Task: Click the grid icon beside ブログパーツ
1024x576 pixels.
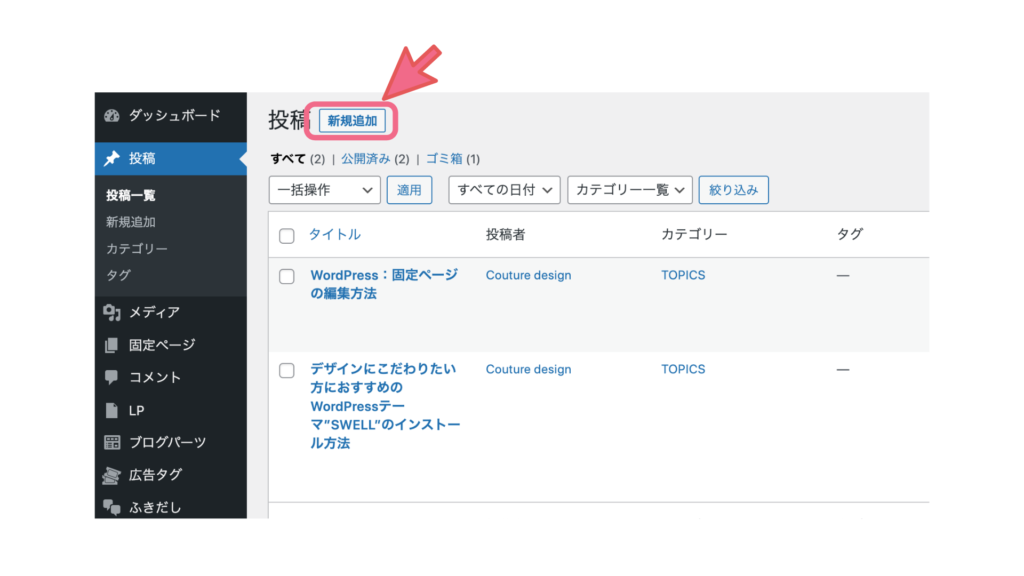Action: [x=112, y=442]
